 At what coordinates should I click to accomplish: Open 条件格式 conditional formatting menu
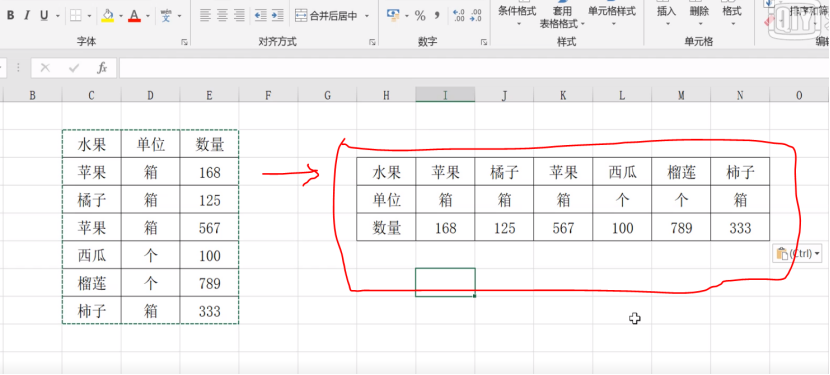tap(517, 14)
